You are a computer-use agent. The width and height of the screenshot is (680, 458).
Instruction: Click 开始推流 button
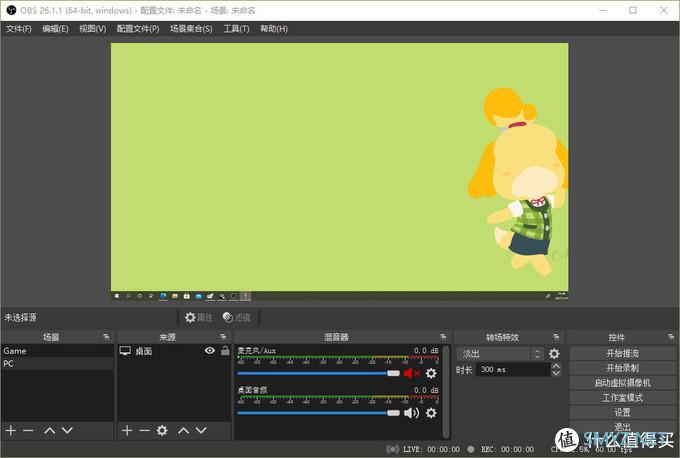tap(622, 353)
